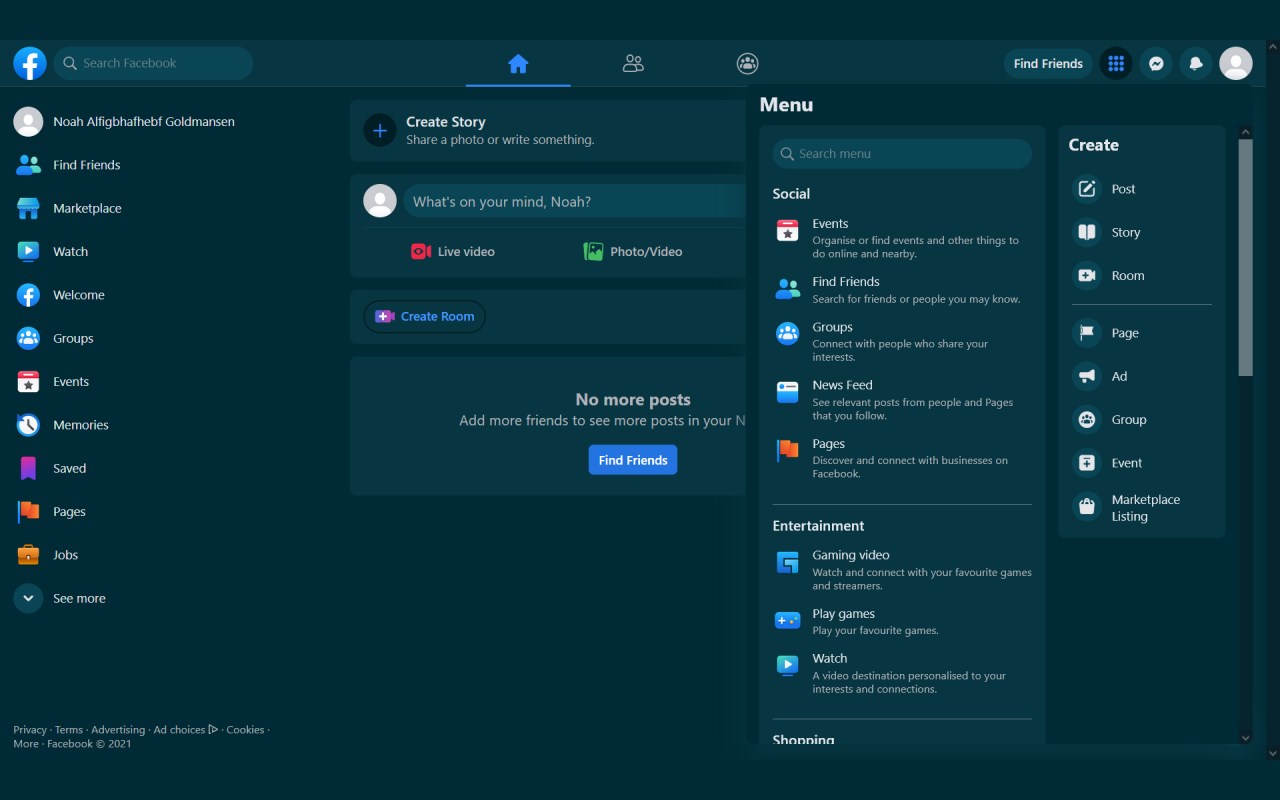Screen dimensions: 1280x800
Task: Open the Notifications bell icon
Action: (1196, 63)
